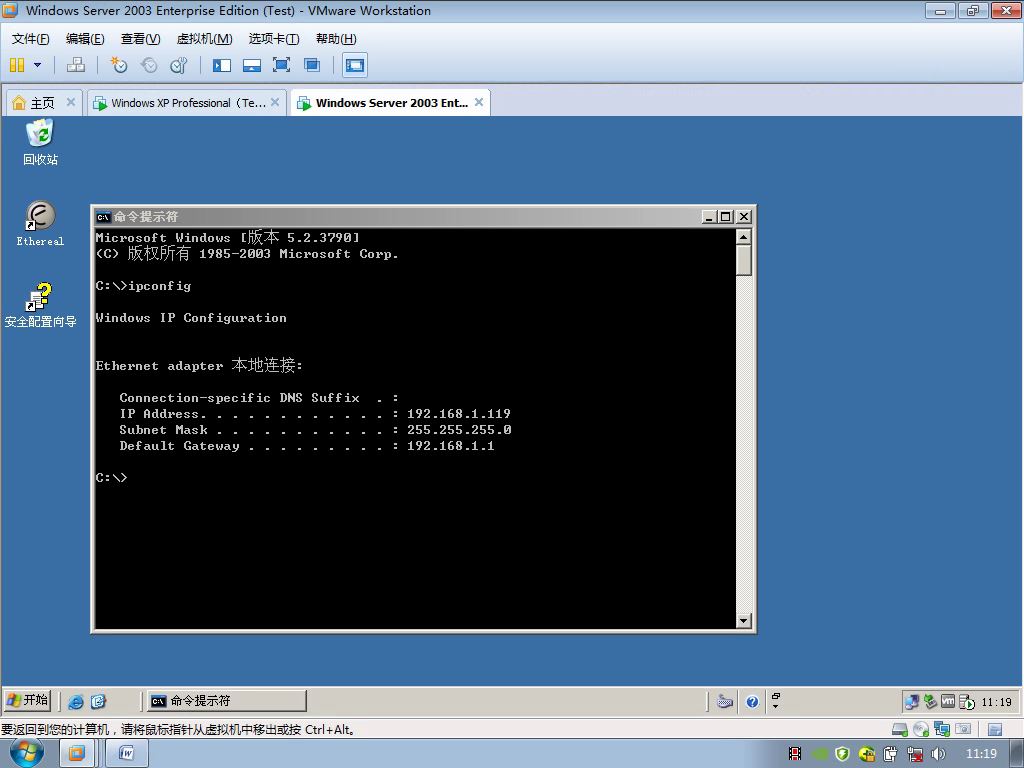This screenshot has height=768, width=1024.
Task: Click the host tray network disconnected icon
Action: click(x=915, y=754)
